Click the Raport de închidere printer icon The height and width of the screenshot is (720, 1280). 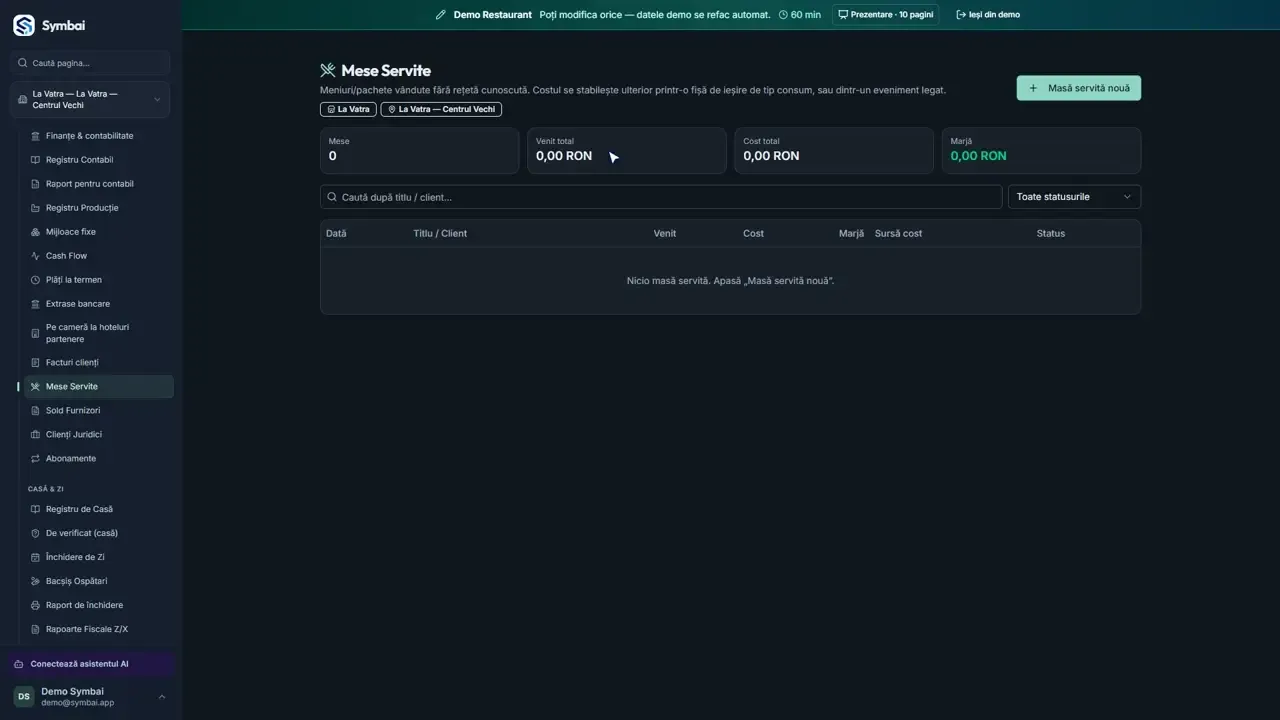35,605
